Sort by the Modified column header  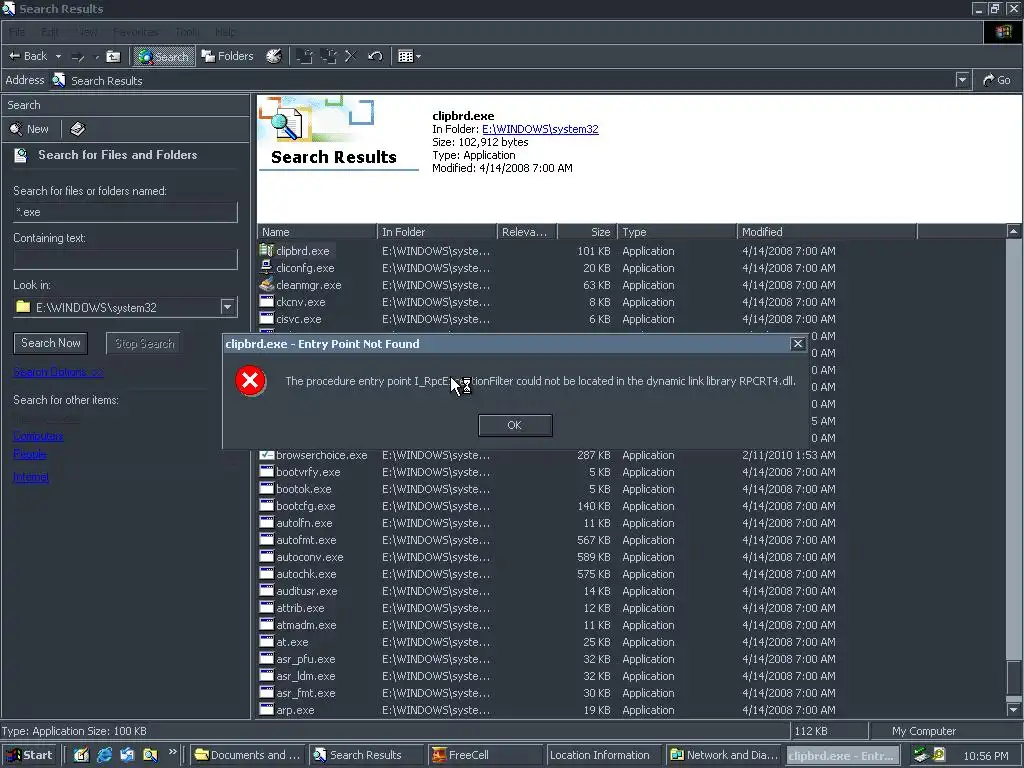click(827, 232)
